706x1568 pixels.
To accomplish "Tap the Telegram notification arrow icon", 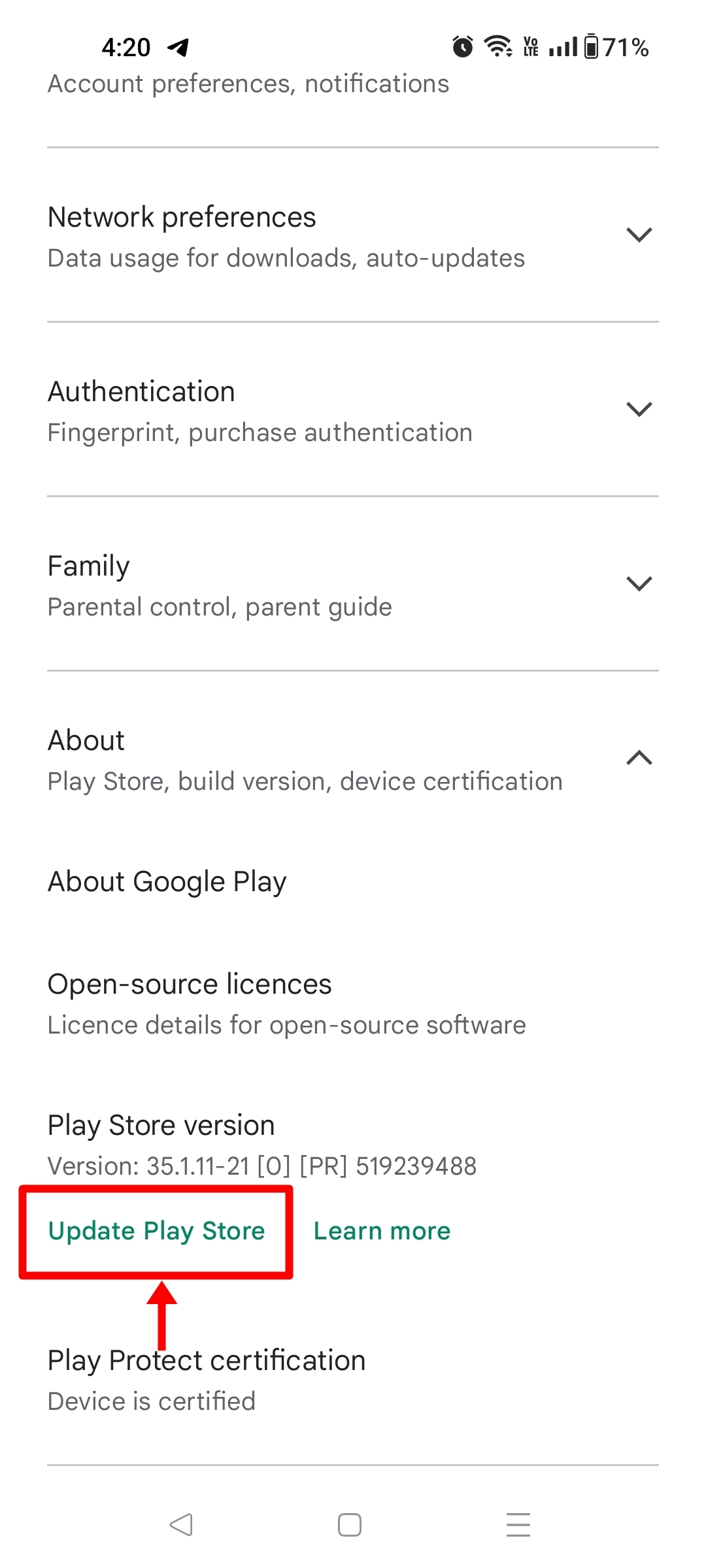I will point(178,47).
